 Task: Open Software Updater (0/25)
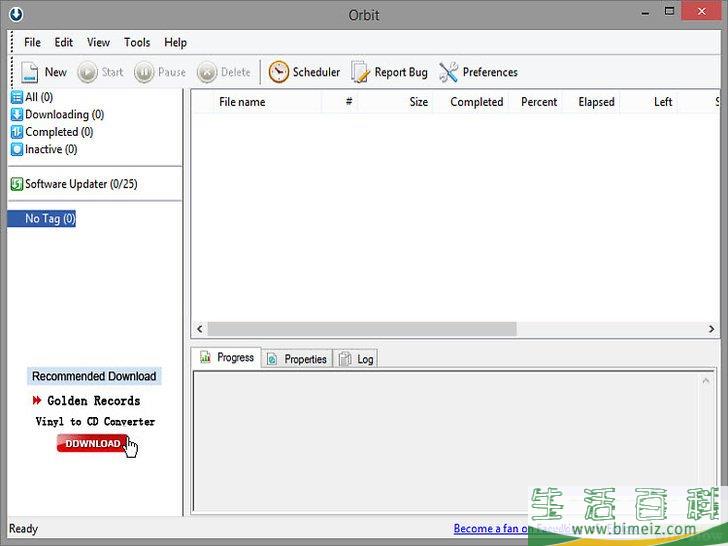click(74, 184)
